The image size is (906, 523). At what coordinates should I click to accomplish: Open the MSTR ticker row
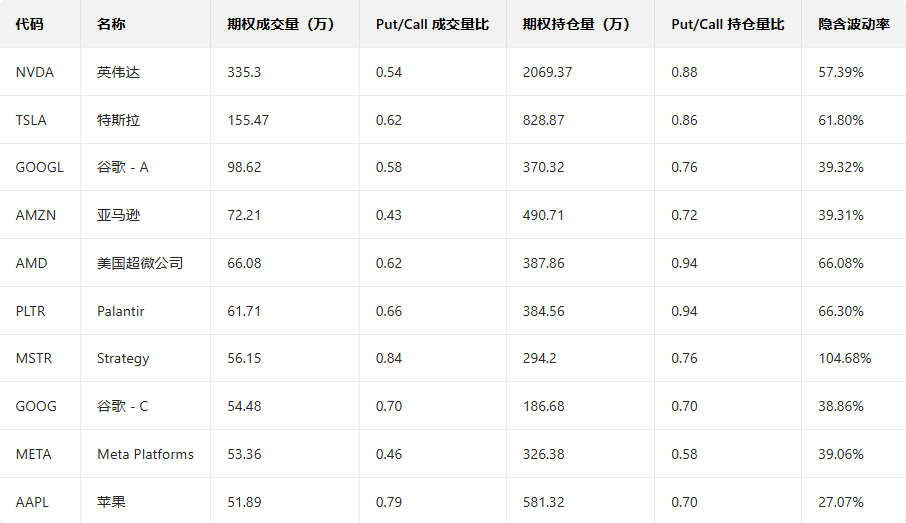pyautogui.click(x=34, y=358)
